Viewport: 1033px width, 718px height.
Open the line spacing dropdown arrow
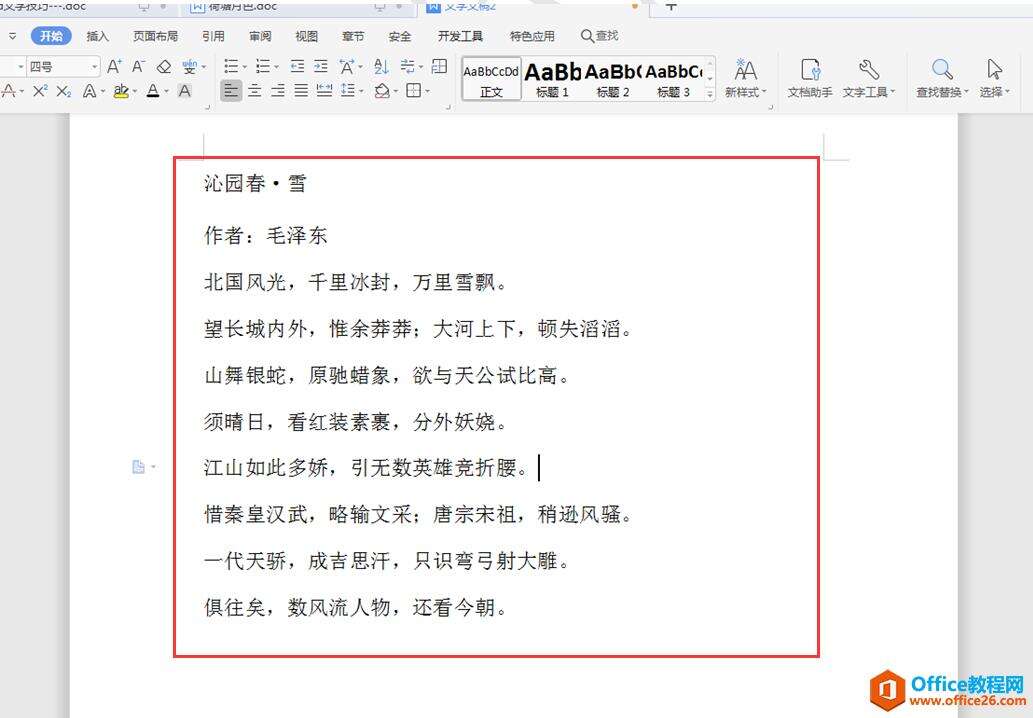[x=361, y=92]
